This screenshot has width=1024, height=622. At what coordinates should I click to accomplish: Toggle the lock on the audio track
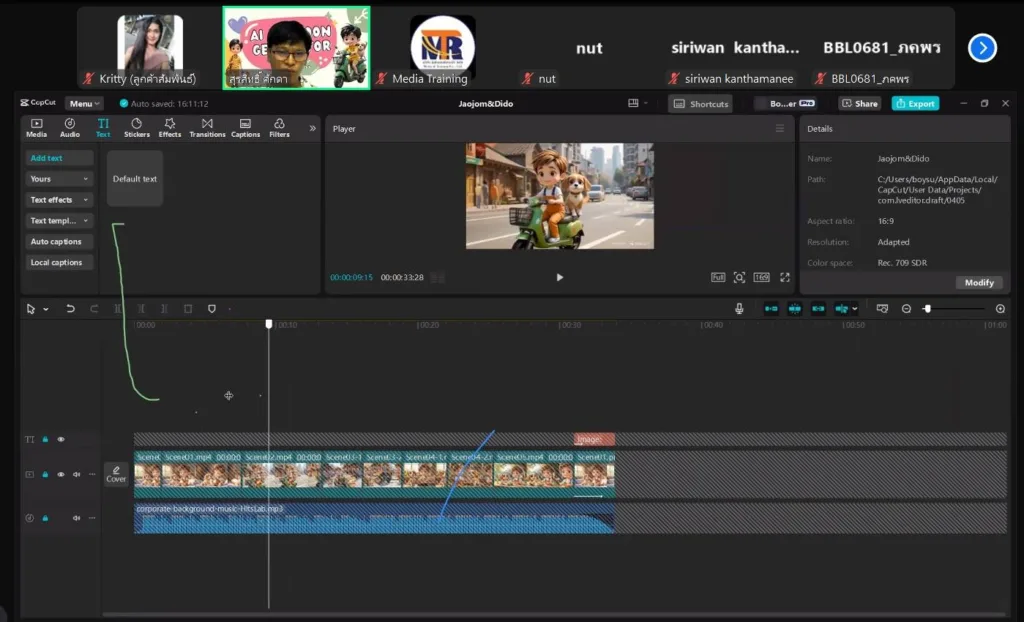coord(45,518)
